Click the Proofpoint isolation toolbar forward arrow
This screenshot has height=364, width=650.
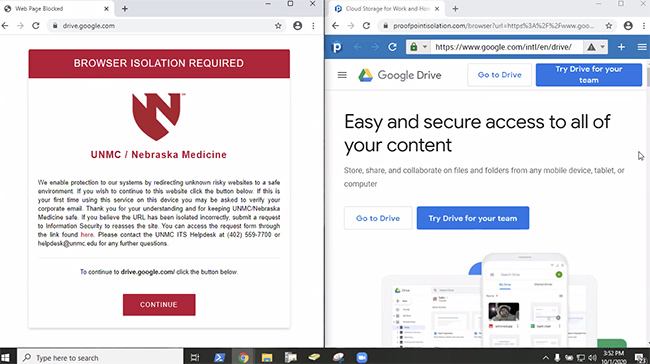tap(375, 47)
